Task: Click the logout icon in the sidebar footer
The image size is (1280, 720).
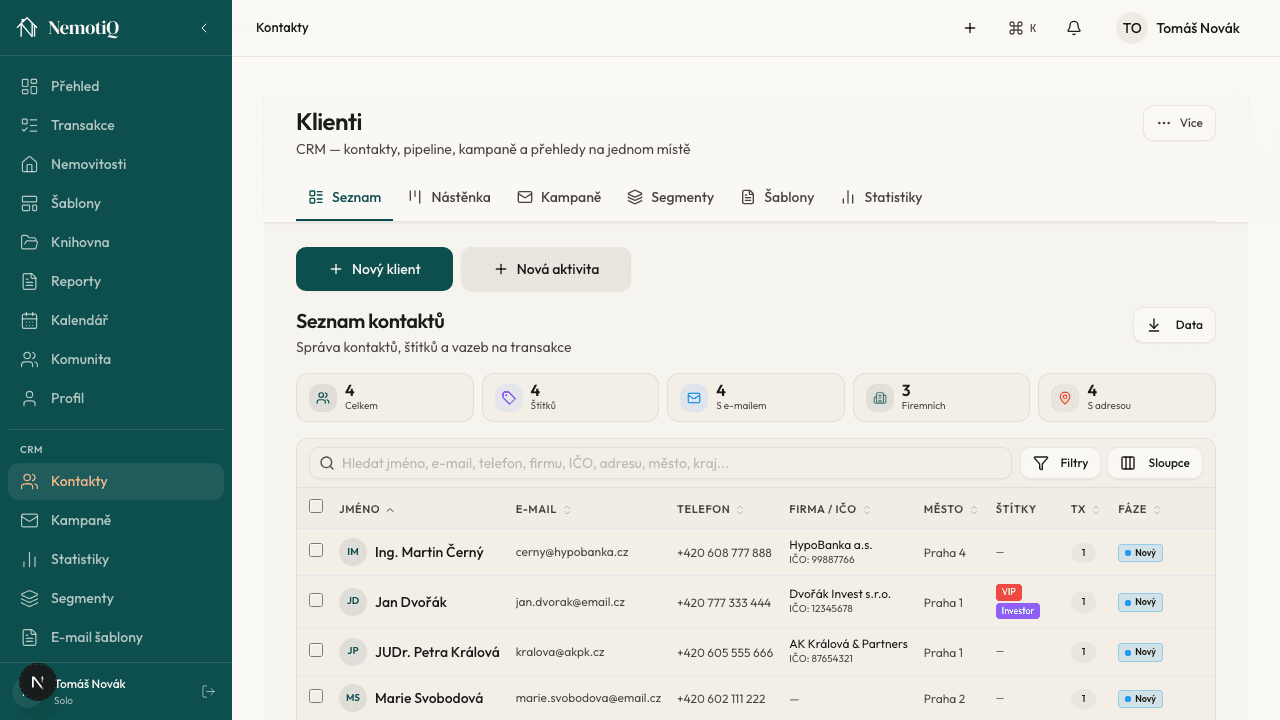Action: tap(208, 691)
